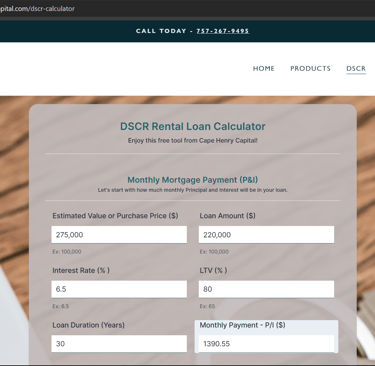Screen dimensions: 375x366
Task: Select the CALL TODAY banner text
Action: (161, 31)
